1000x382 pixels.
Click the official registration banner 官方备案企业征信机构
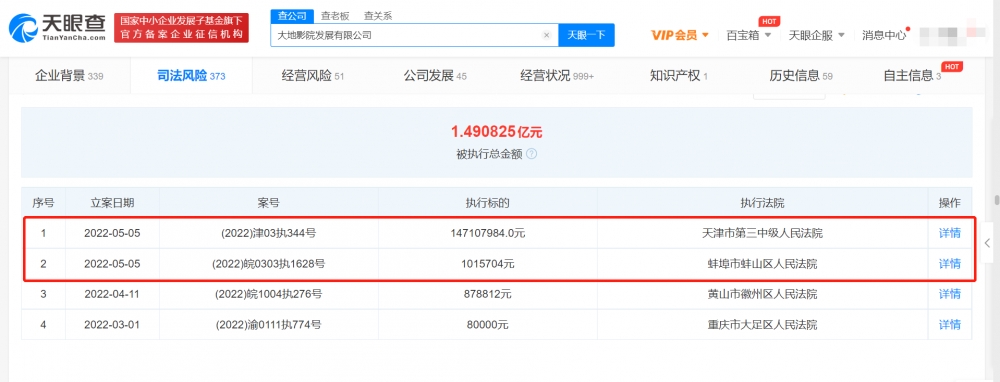coord(182,28)
